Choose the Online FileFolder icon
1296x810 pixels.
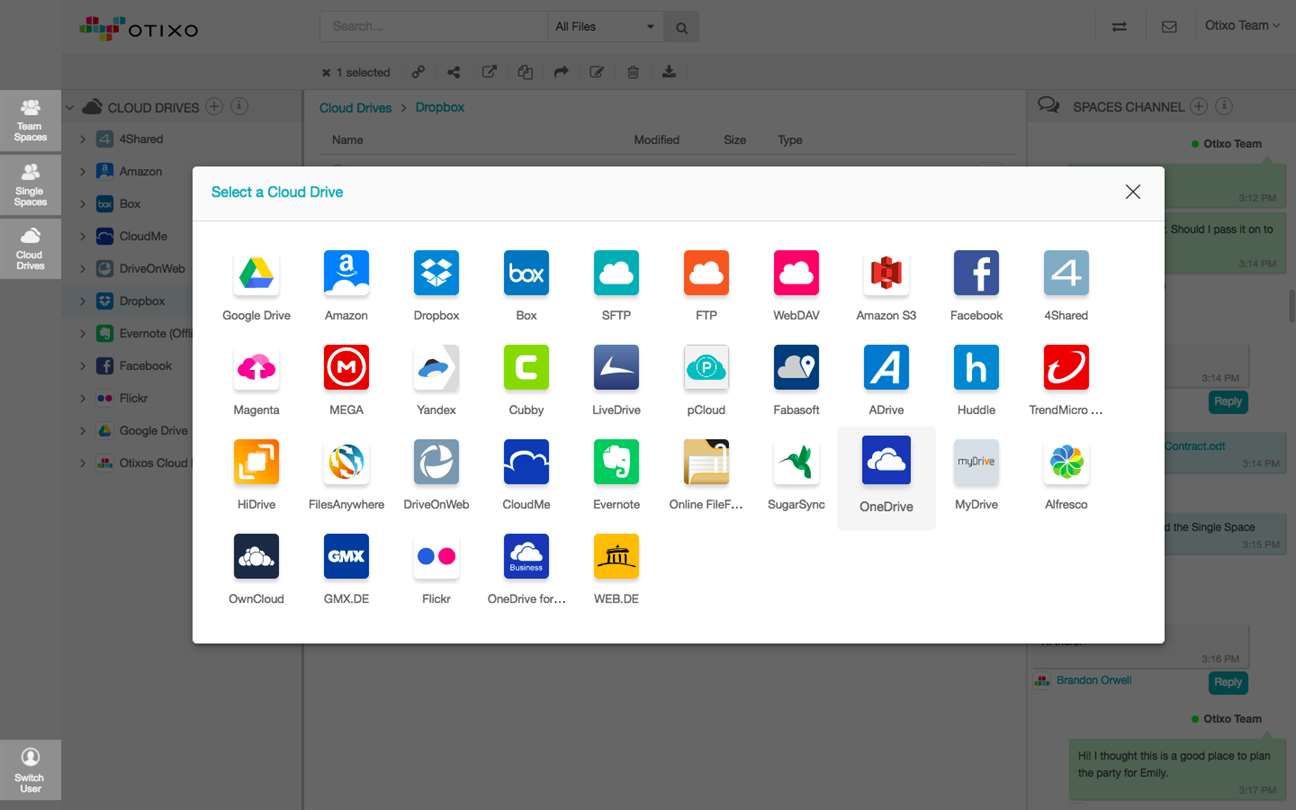tap(706, 462)
